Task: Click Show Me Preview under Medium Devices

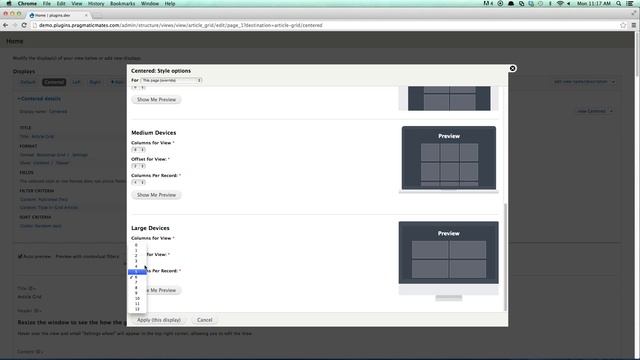Action: (x=156, y=195)
